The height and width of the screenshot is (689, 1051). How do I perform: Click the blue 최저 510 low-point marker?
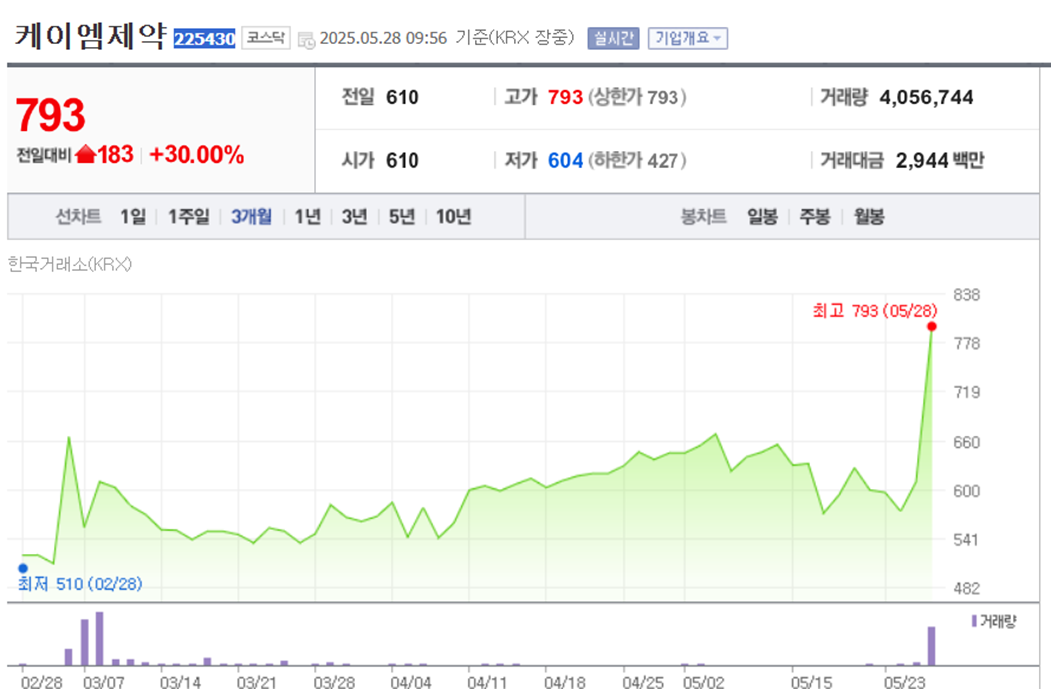(x=23, y=568)
